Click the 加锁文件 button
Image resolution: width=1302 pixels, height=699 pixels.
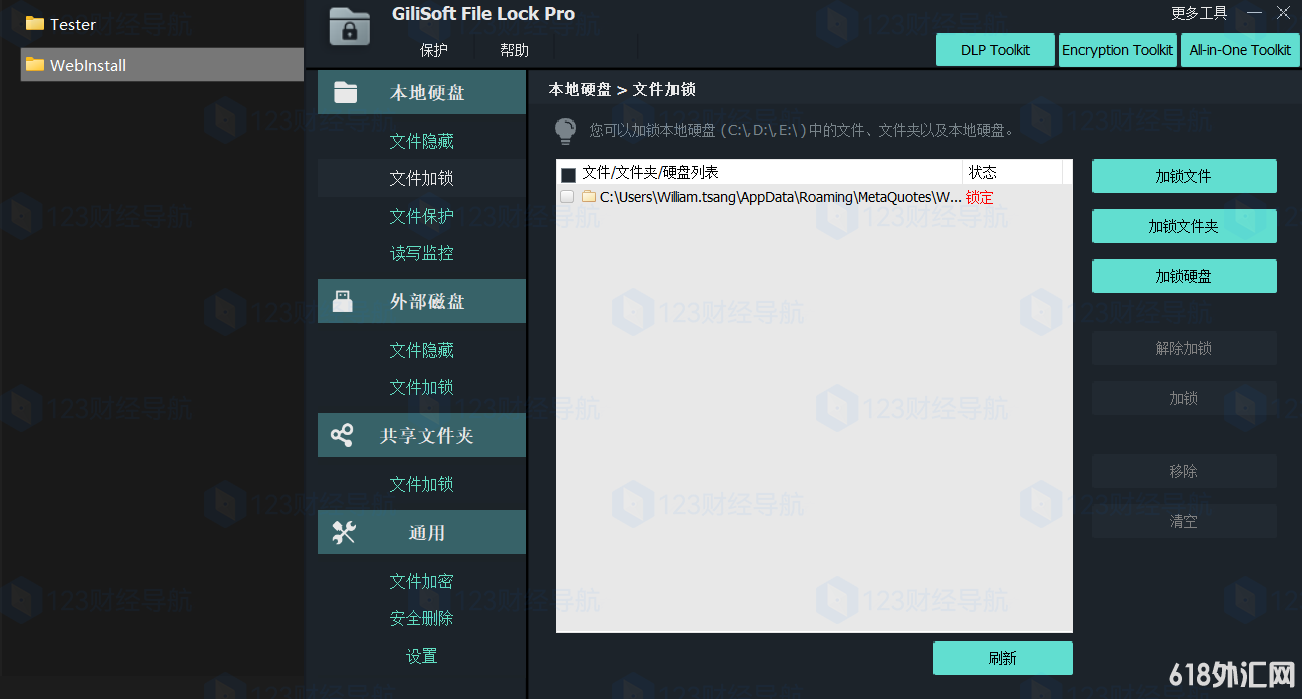1184,176
